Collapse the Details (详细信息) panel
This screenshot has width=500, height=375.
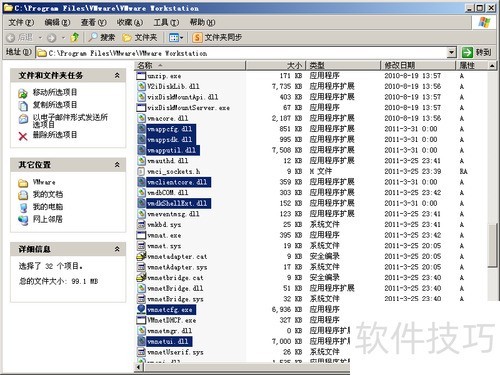click(117, 249)
